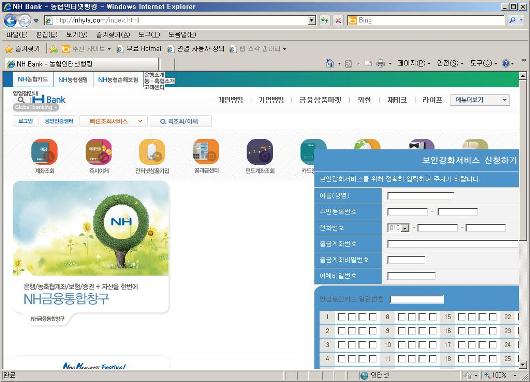Click the 출금계좌번호 input field
The image size is (530, 382).
tap(453, 244)
